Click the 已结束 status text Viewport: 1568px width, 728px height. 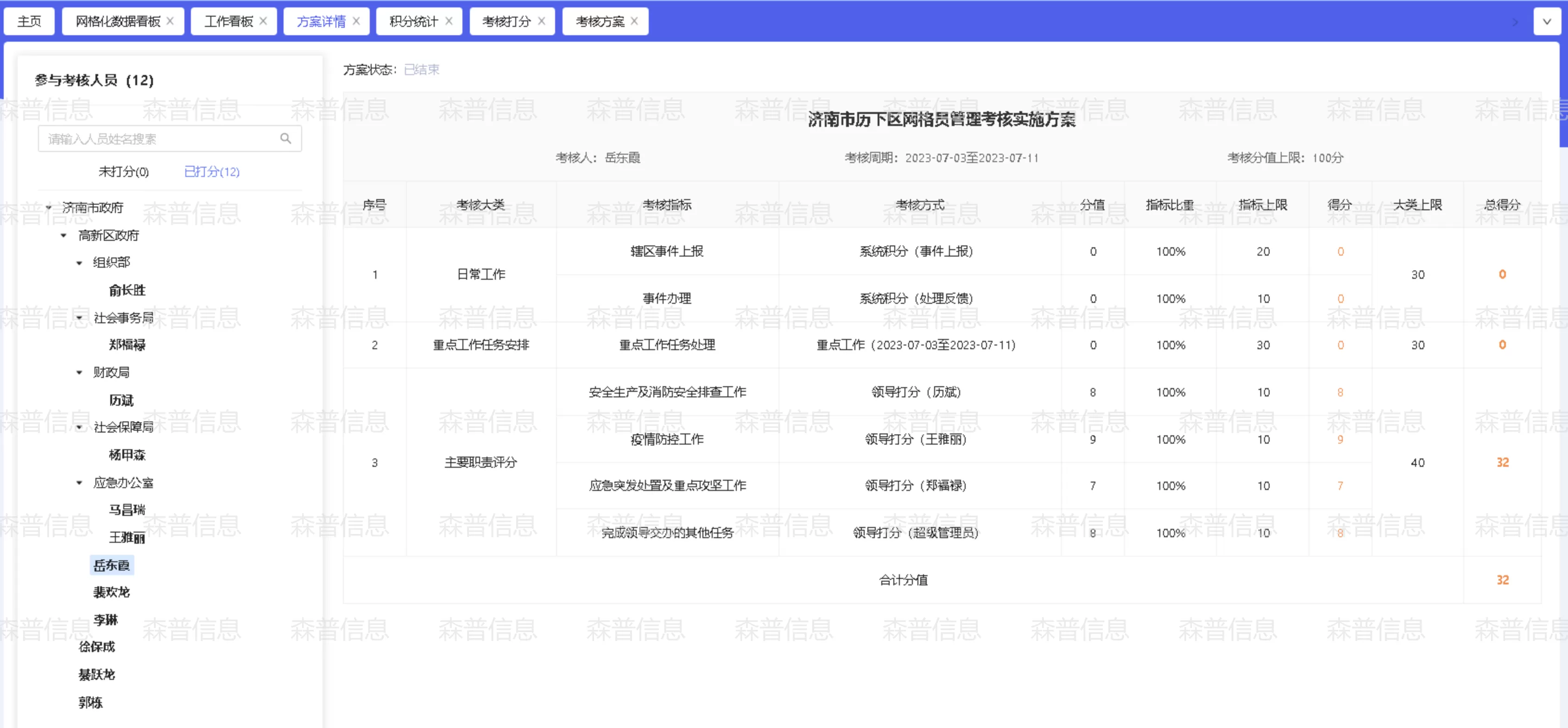pyautogui.click(x=422, y=69)
